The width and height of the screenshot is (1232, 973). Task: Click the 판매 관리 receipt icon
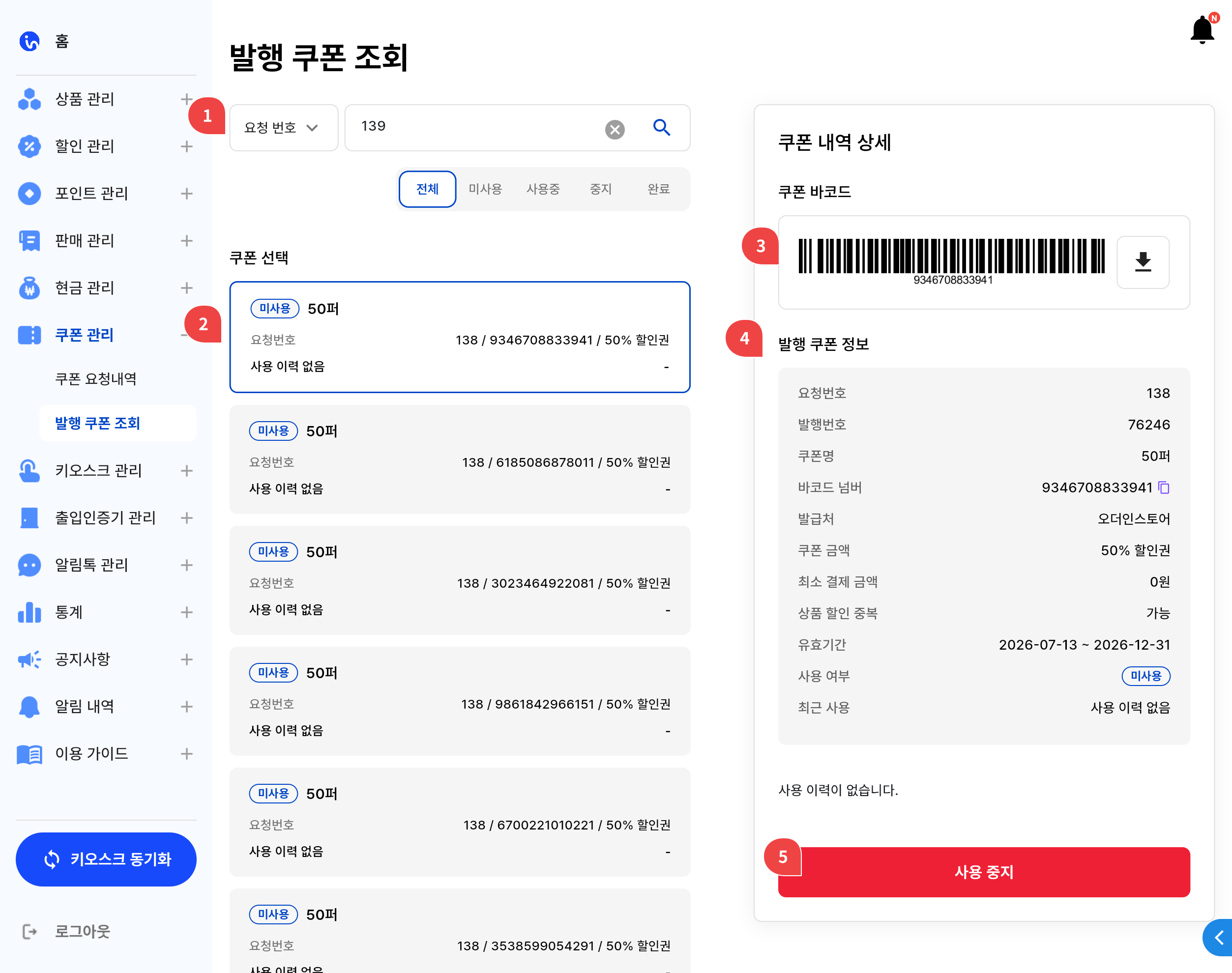tap(29, 241)
